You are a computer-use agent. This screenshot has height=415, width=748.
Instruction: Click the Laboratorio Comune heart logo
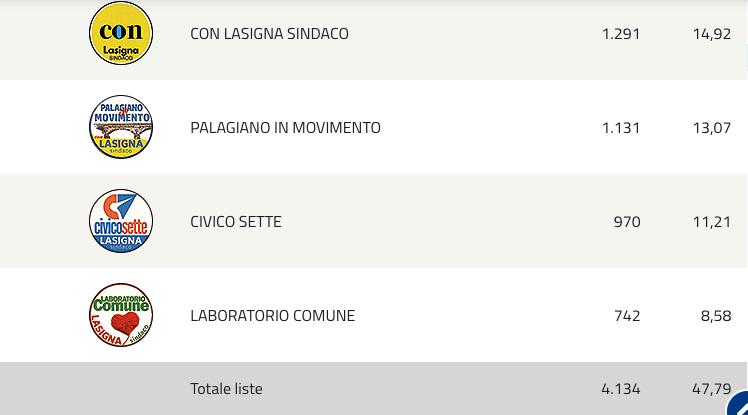121,315
